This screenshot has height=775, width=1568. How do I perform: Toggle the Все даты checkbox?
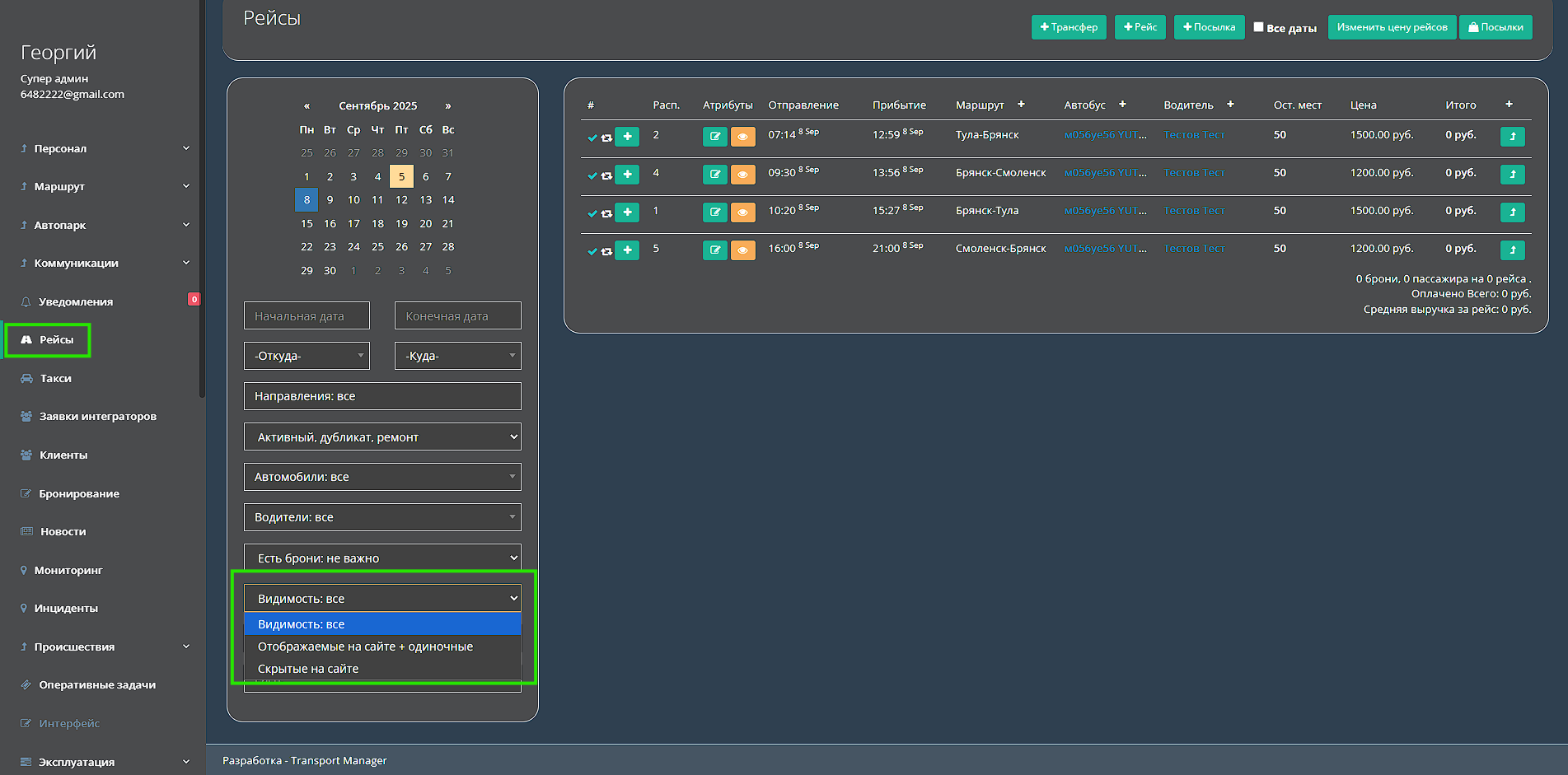(x=1258, y=27)
